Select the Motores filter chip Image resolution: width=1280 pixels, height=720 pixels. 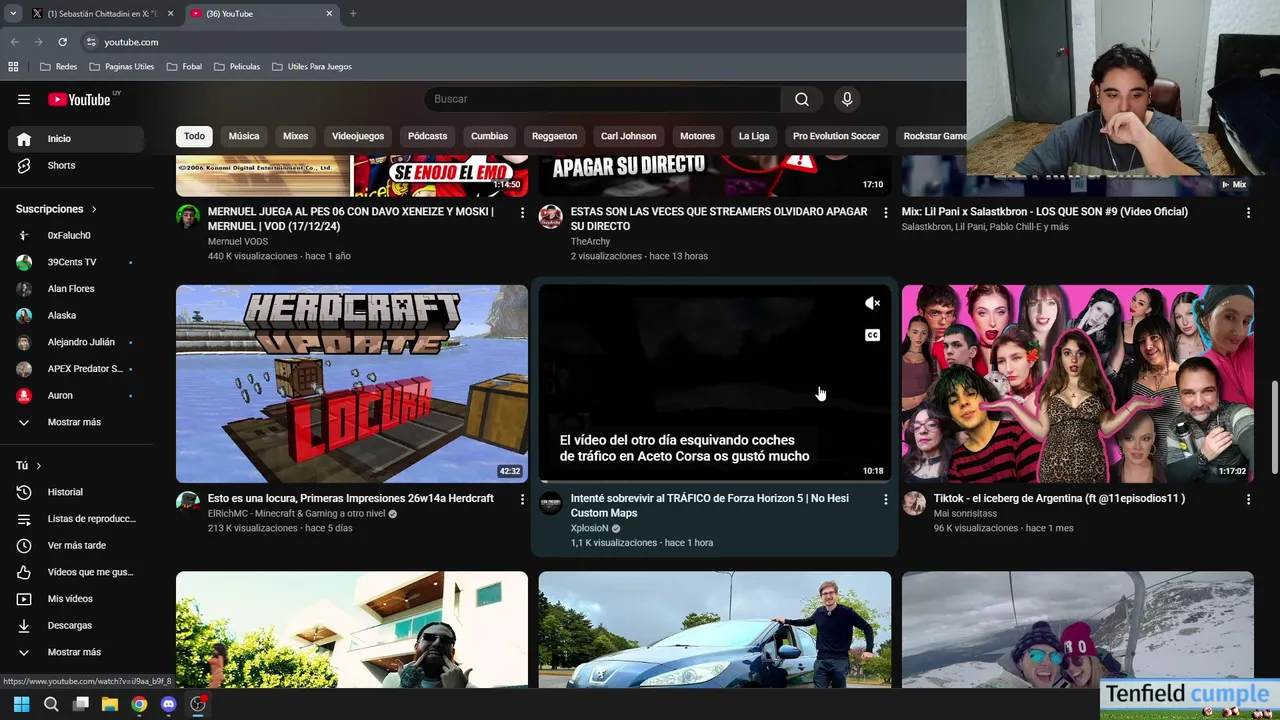click(697, 136)
